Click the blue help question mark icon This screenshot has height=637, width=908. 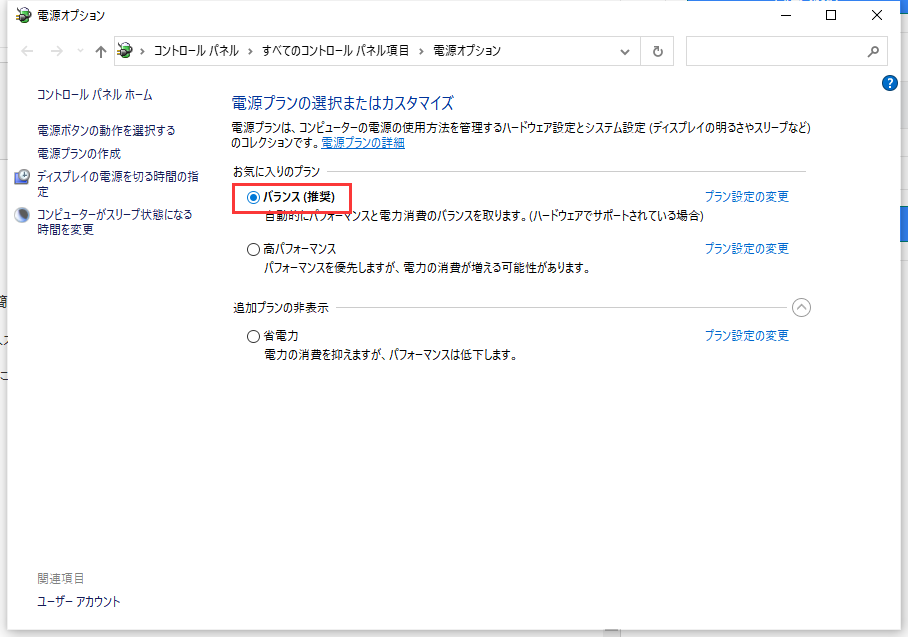click(x=890, y=83)
